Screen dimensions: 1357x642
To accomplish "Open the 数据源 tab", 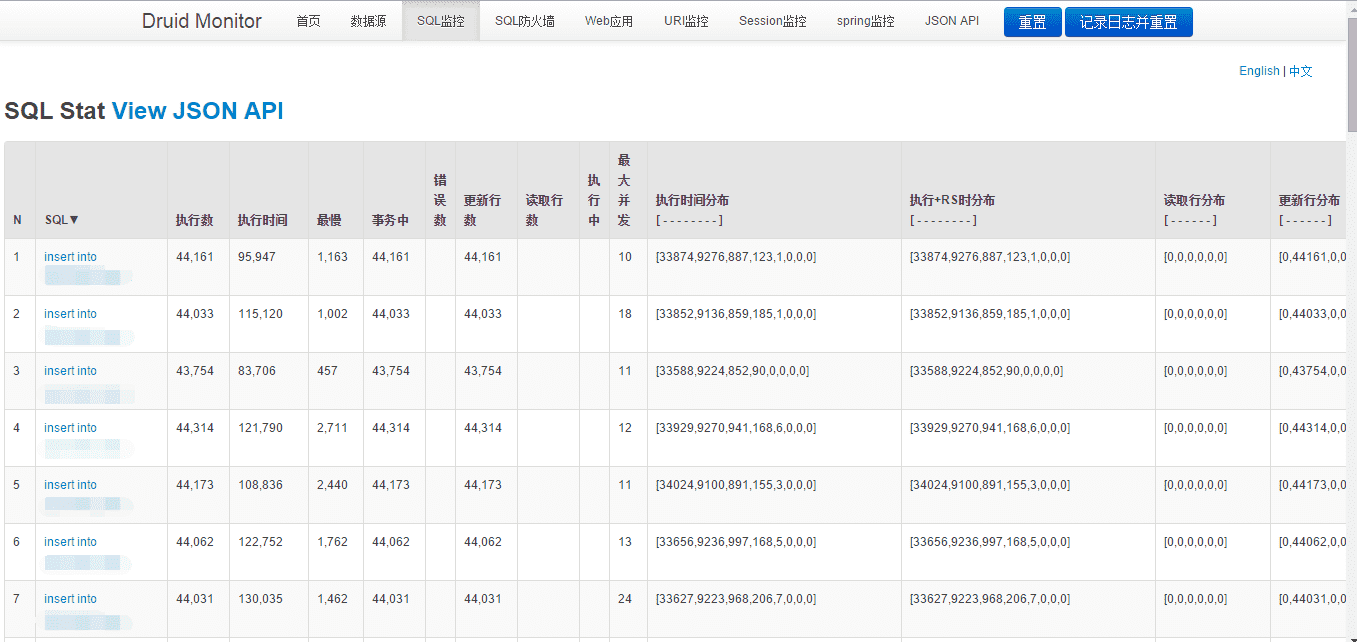I will coord(368,20).
